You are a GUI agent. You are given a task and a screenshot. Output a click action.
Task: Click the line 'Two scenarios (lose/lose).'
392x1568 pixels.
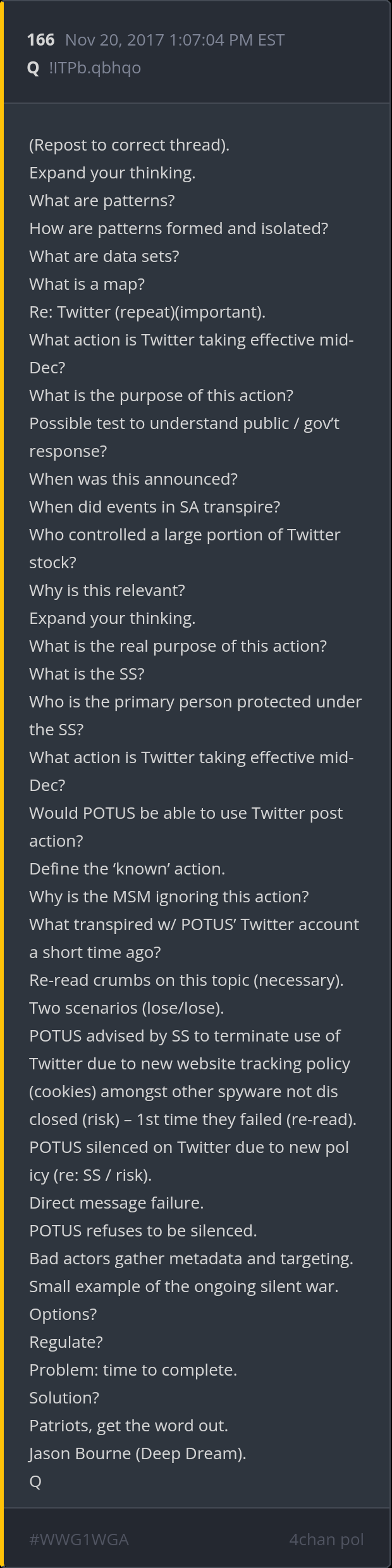click(126, 1008)
